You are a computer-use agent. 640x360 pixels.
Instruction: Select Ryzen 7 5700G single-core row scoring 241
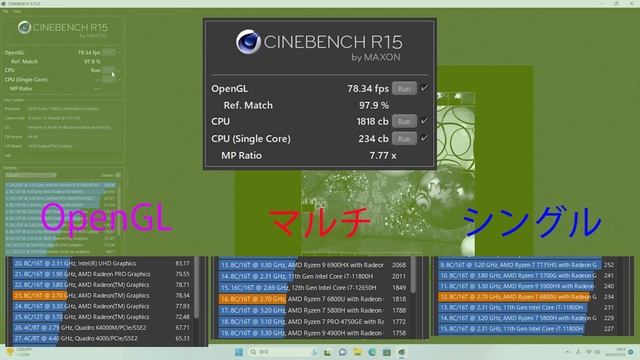[527, 276]
